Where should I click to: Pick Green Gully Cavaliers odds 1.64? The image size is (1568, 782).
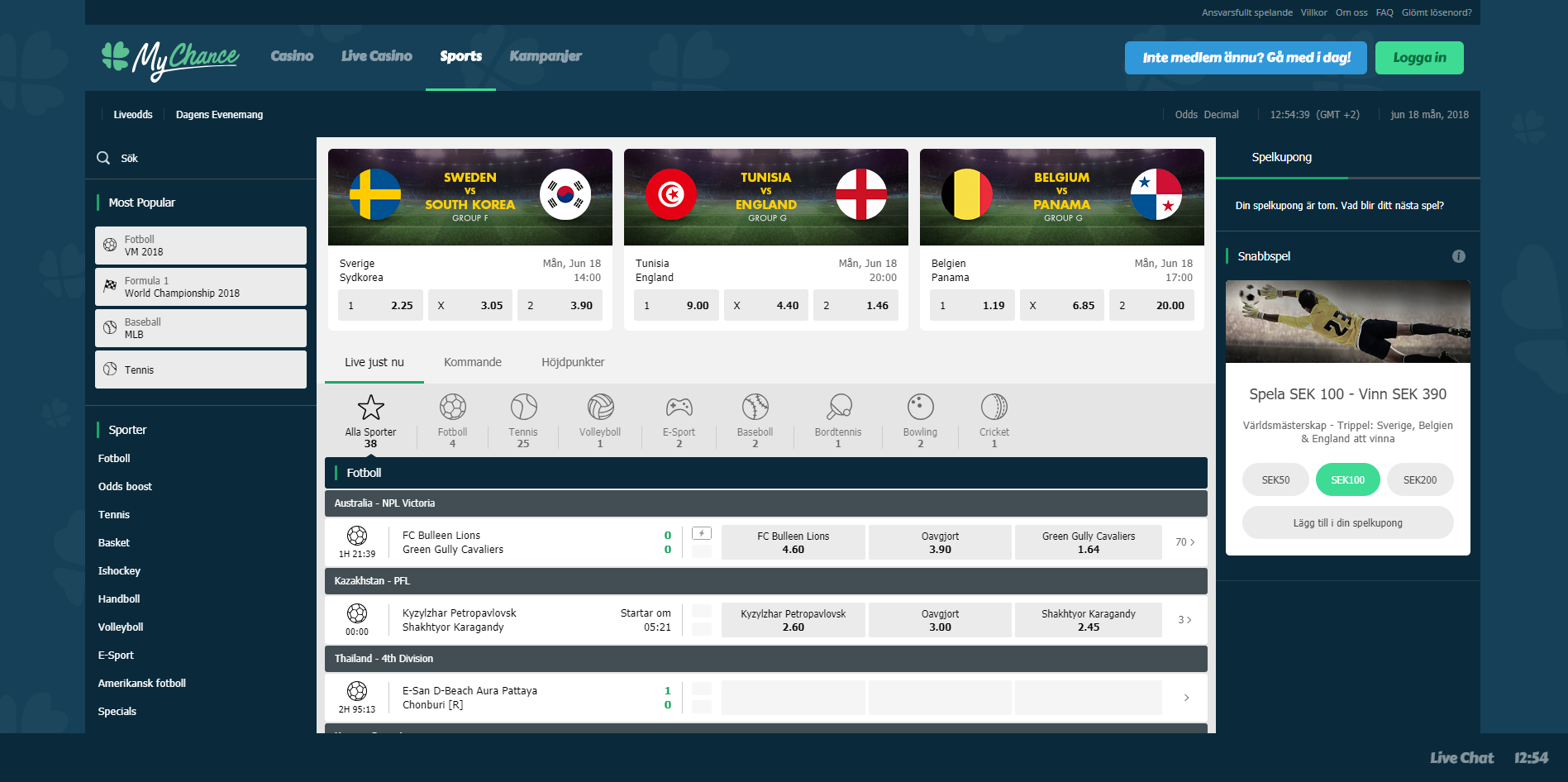tap(1089, 542)
